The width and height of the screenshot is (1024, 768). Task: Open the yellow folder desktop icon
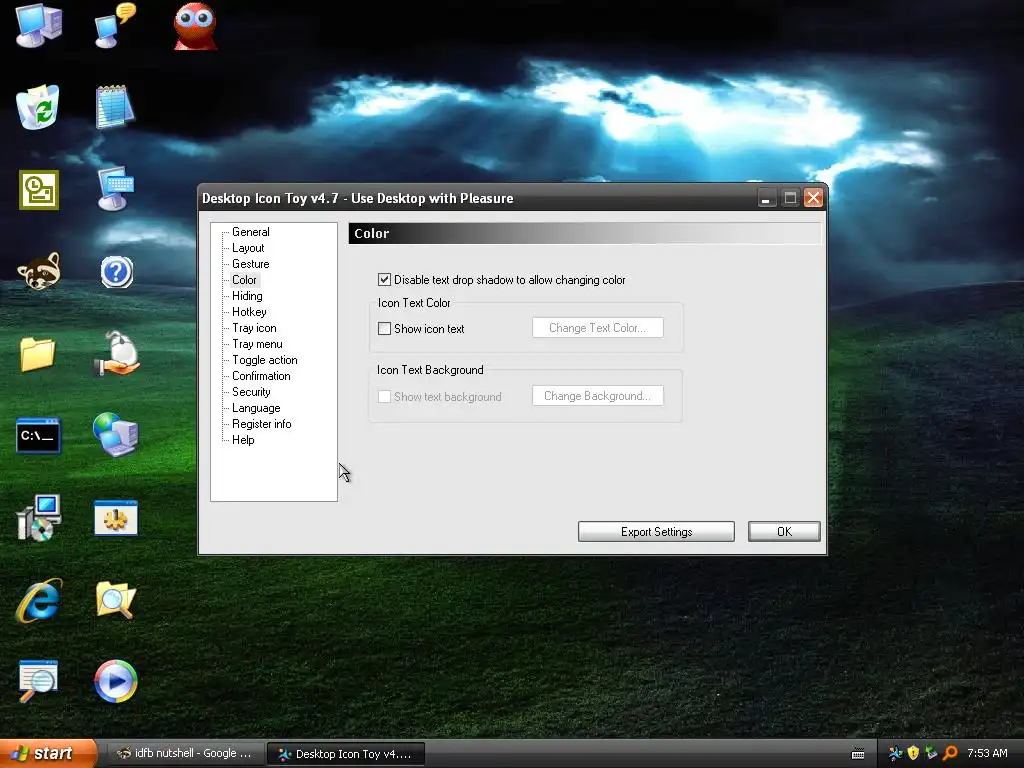pos(37,354)
